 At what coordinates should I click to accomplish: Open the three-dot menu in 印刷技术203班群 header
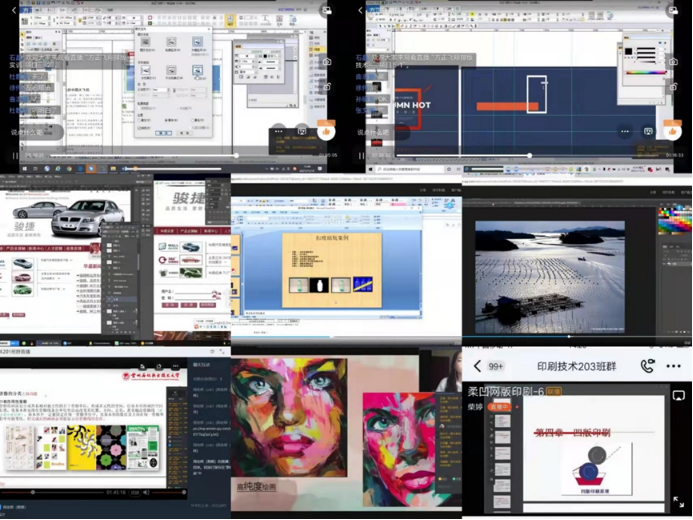pos(675,367)
